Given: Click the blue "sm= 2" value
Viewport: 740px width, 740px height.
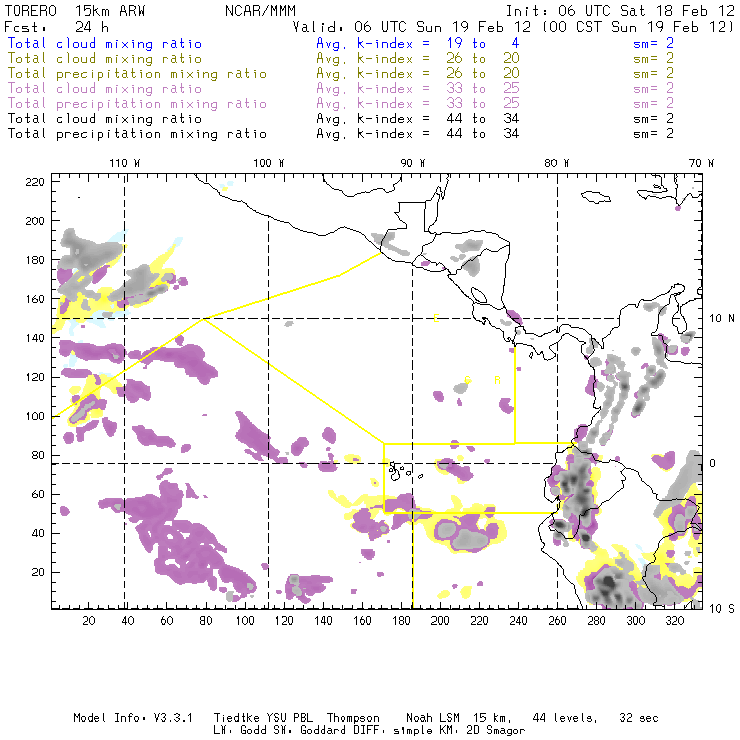Looking at the screenshot, I should coord(653,43).
